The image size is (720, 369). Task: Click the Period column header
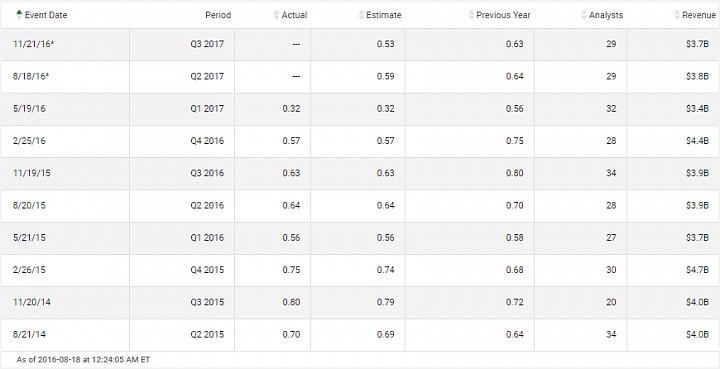click(218, 15)
